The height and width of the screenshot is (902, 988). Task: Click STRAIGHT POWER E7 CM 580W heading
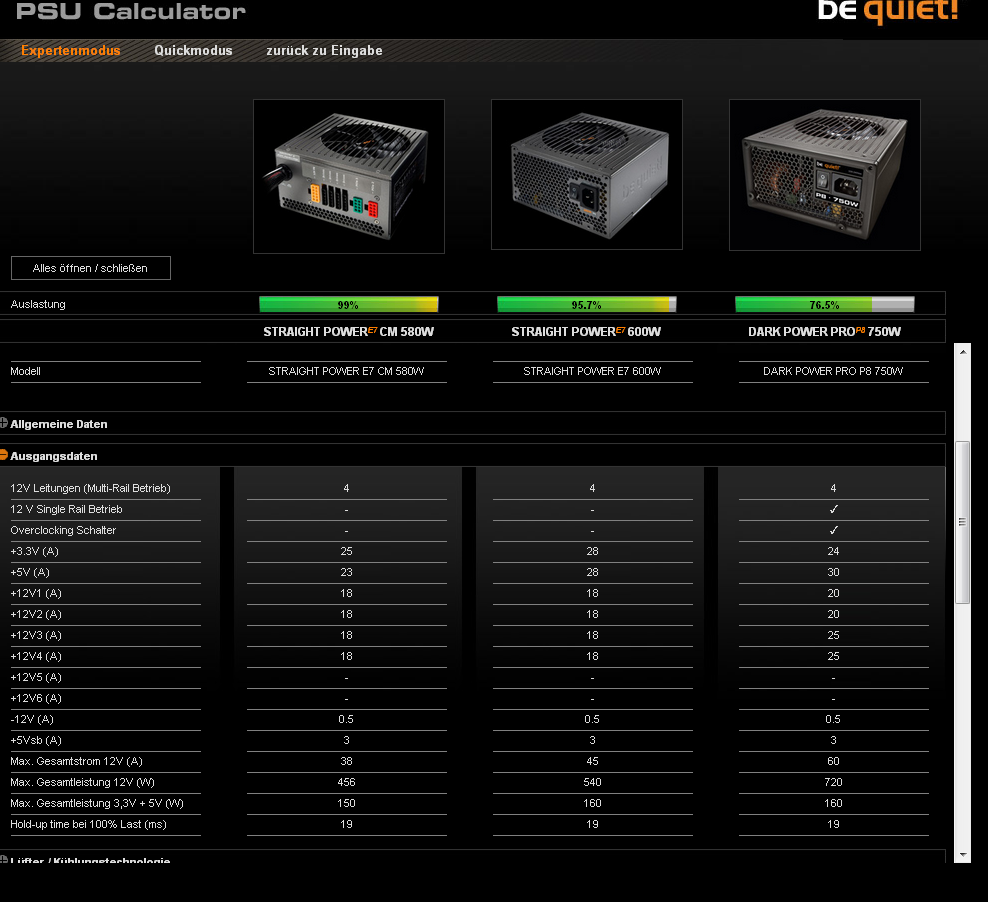coord(348,331)
